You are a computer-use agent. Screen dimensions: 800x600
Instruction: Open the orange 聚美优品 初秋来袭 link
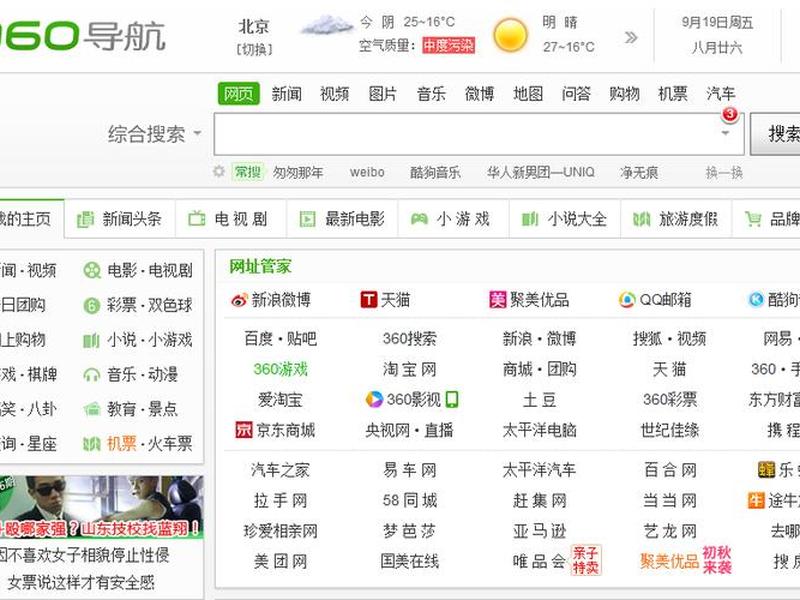[x=686, y=561]
